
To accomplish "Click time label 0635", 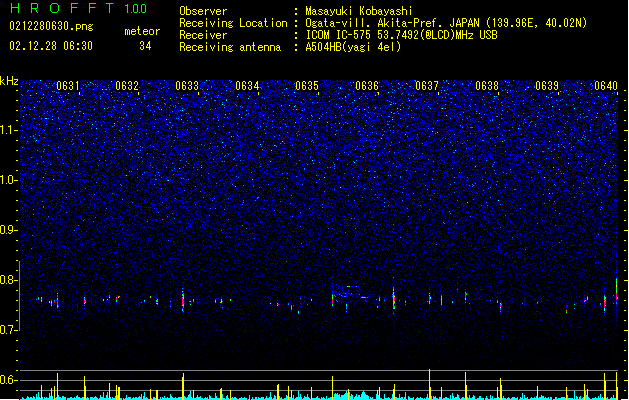I will [307, 86].
